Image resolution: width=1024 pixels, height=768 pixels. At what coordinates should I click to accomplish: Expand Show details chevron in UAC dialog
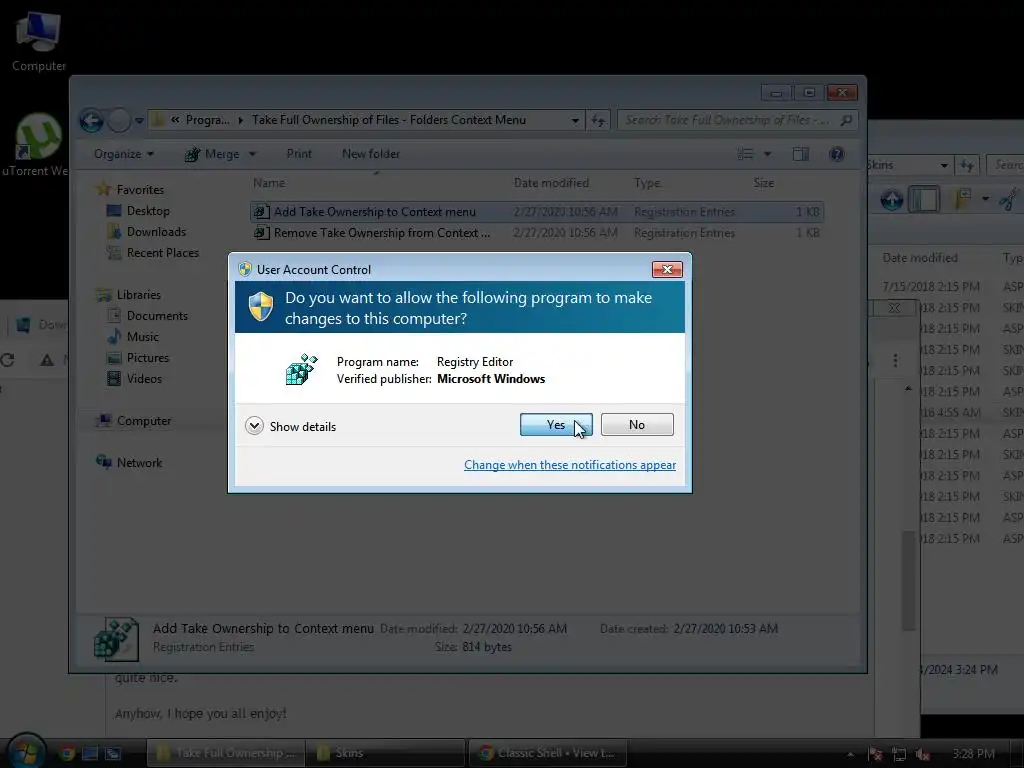[x=254, y=426]
